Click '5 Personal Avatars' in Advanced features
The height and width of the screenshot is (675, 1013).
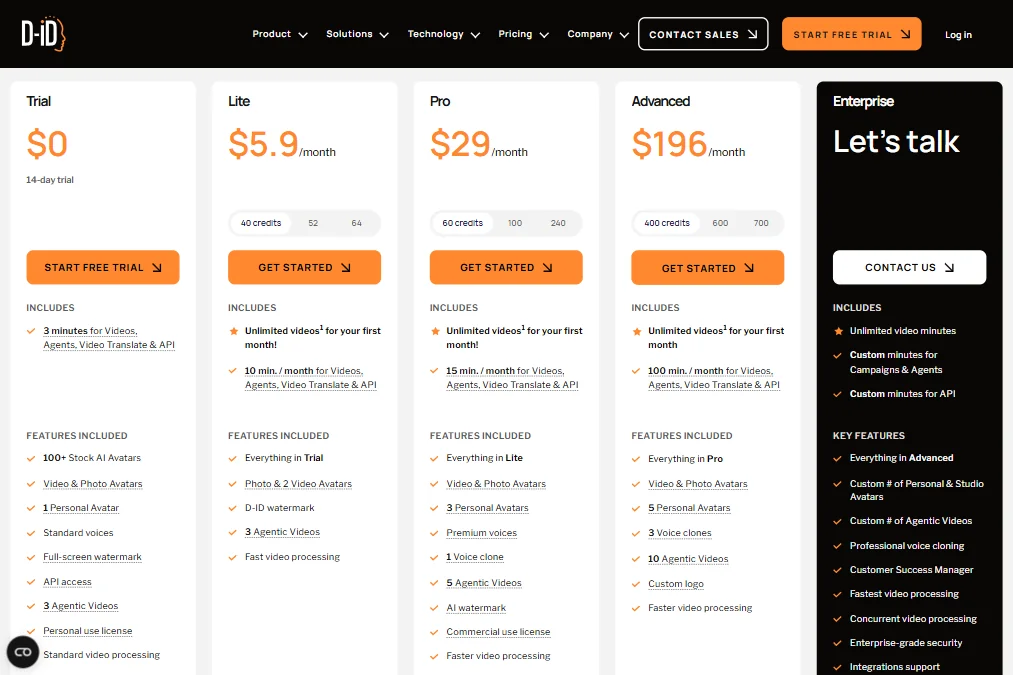click(x=689, y=508)
